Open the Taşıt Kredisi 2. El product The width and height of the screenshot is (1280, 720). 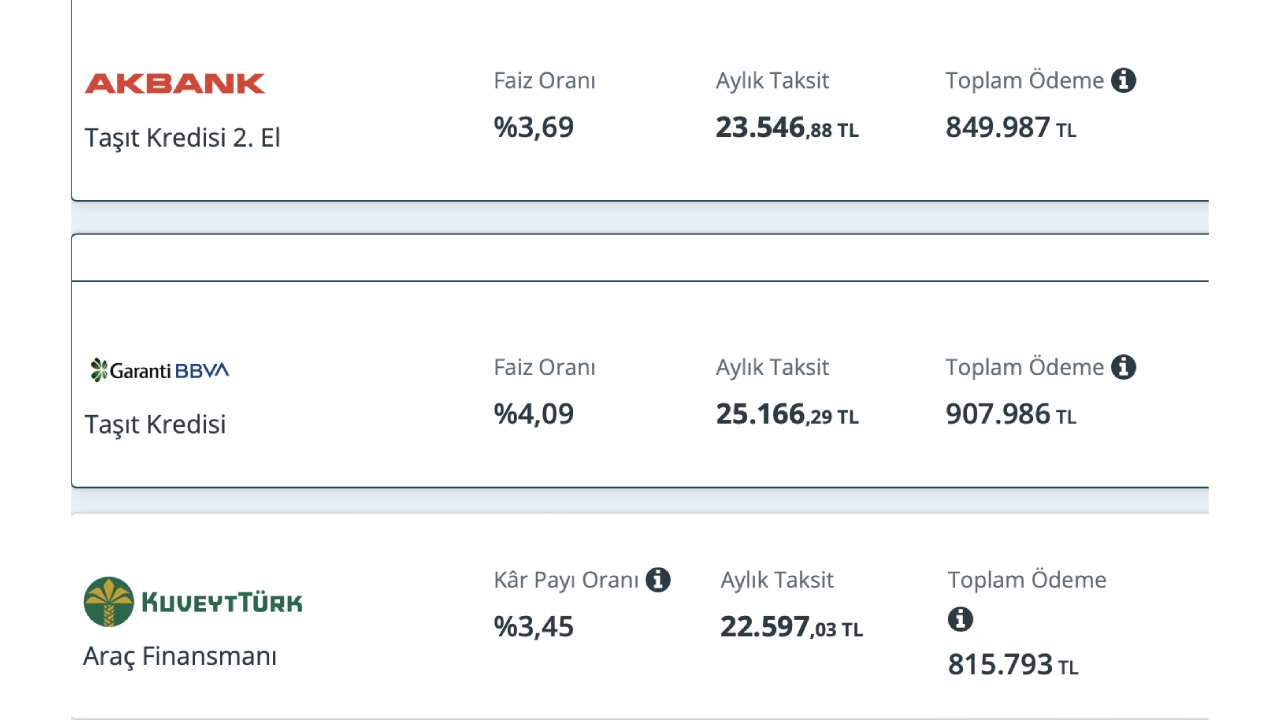point(183,138)
